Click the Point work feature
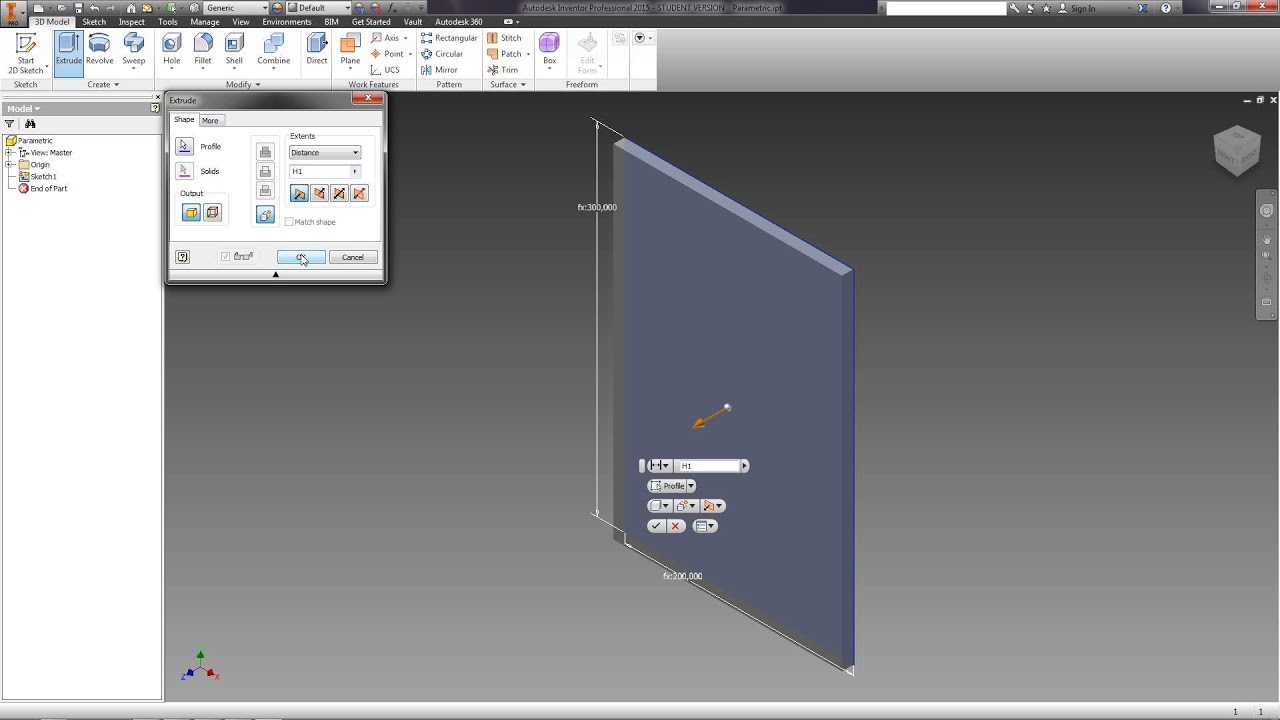Screen dimensions: 1280x720 tap(389, 54)
